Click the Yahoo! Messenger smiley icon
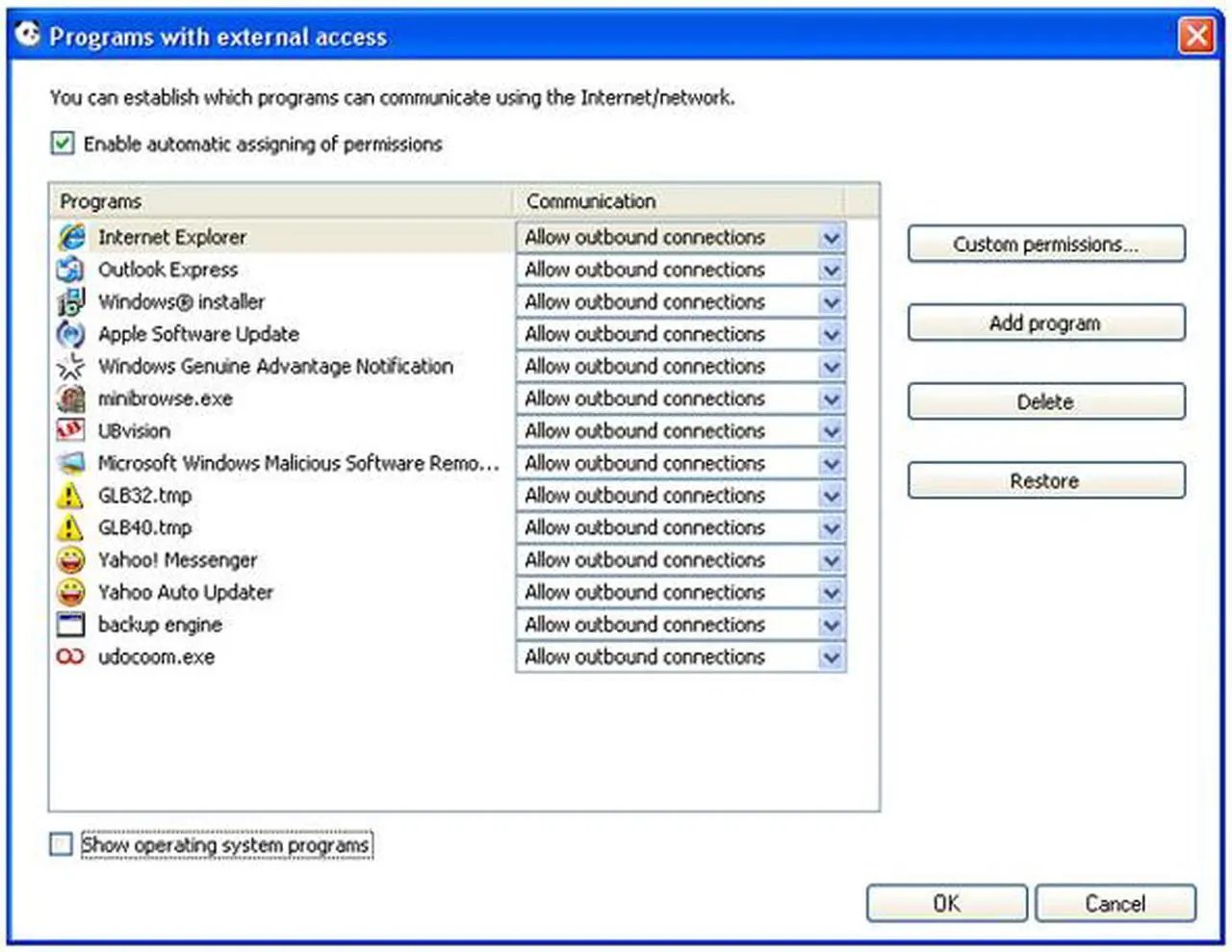The image size is (1232, 952). (x=71, y=560)
